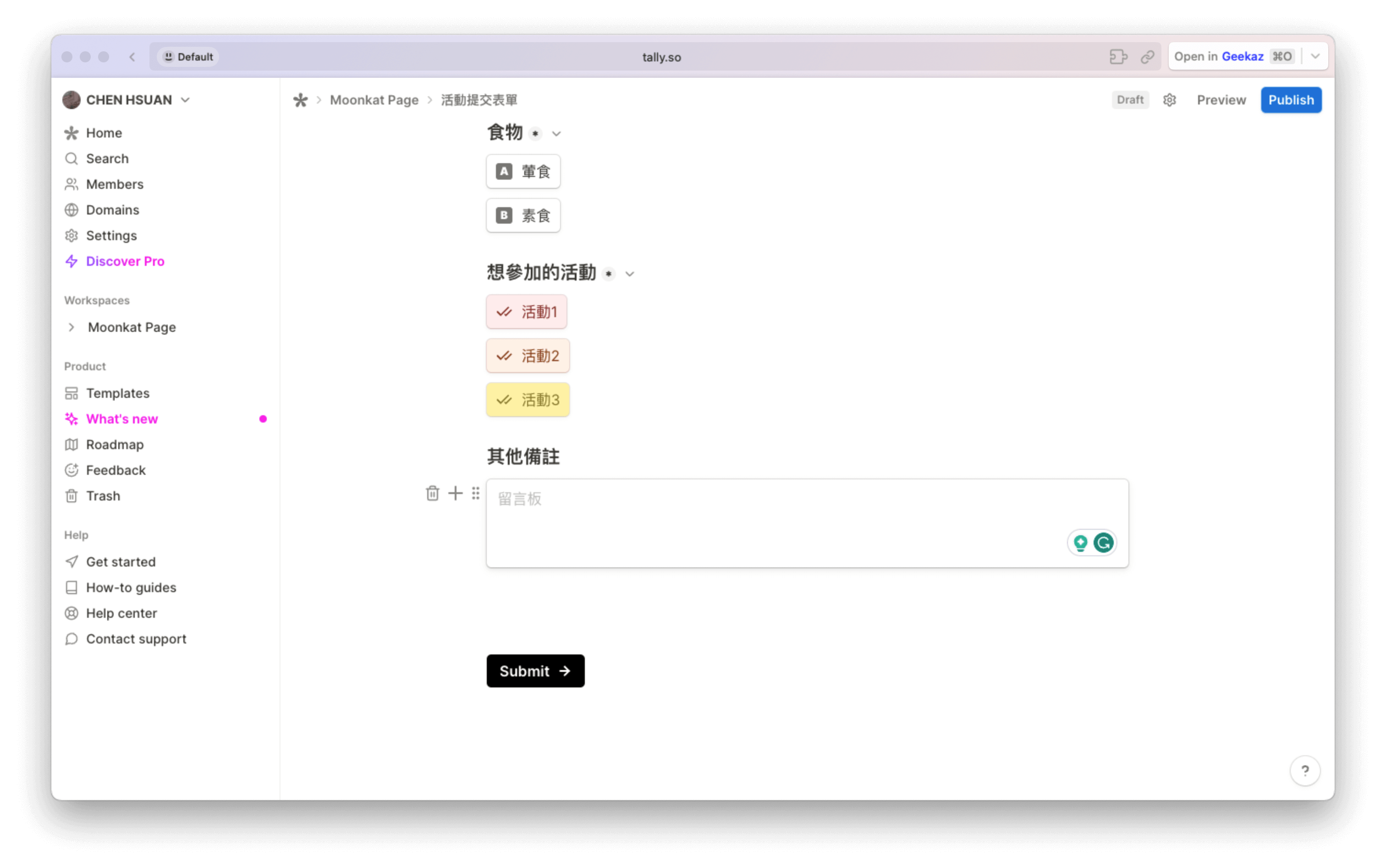Click the sidebar Trash bin icon
The image size is (1386, 868).
pos(71,496)
